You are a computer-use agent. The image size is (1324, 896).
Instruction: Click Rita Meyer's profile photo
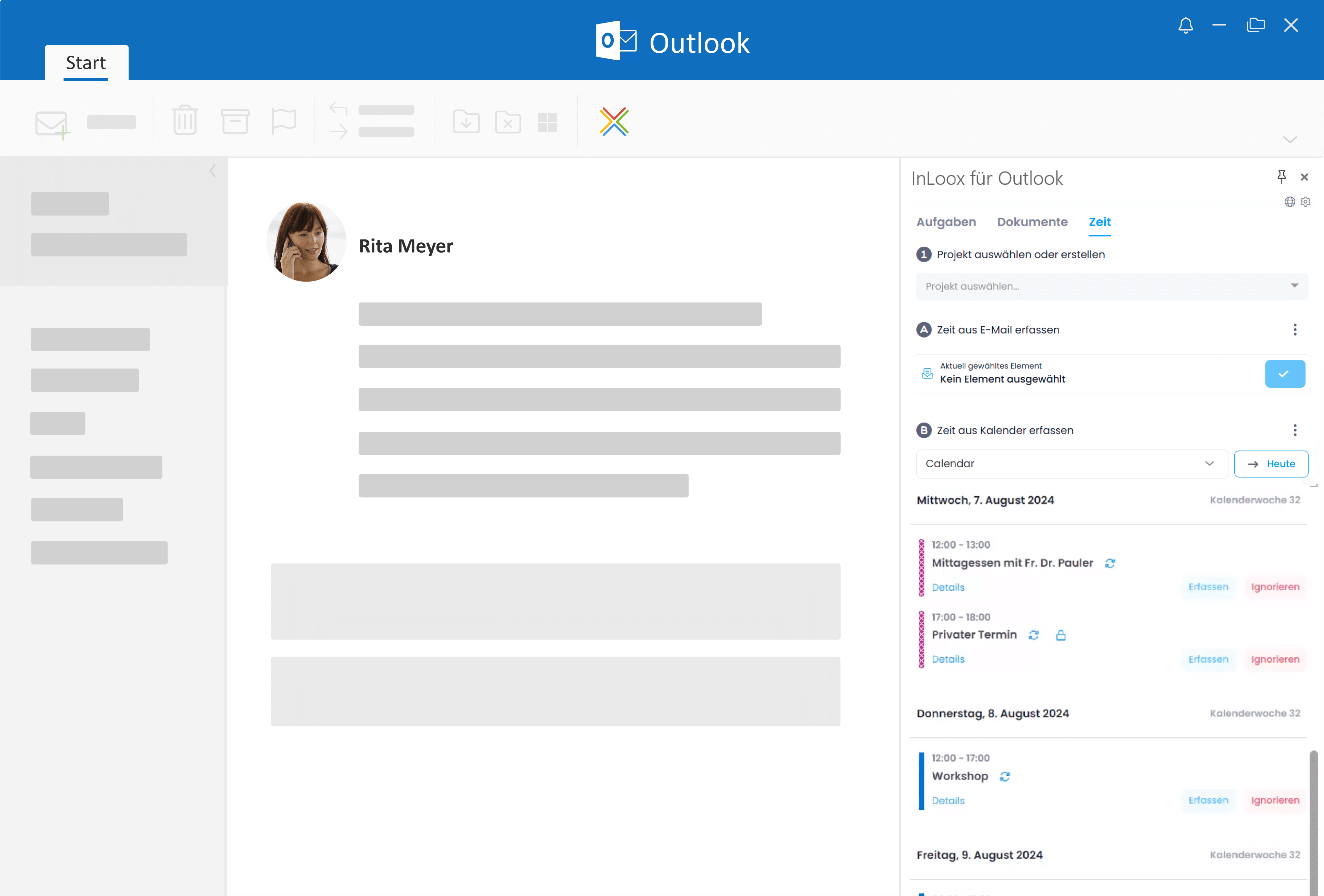[306, 241]
